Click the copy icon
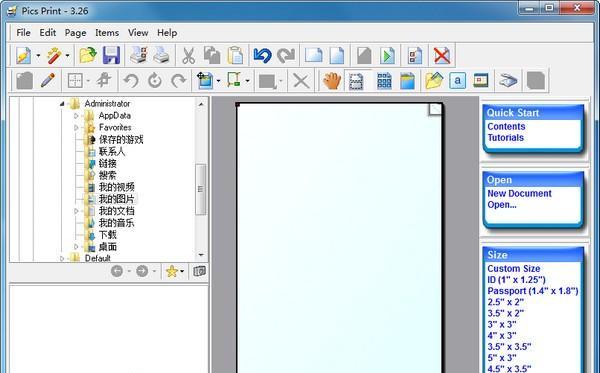 (x=212, y=56)
